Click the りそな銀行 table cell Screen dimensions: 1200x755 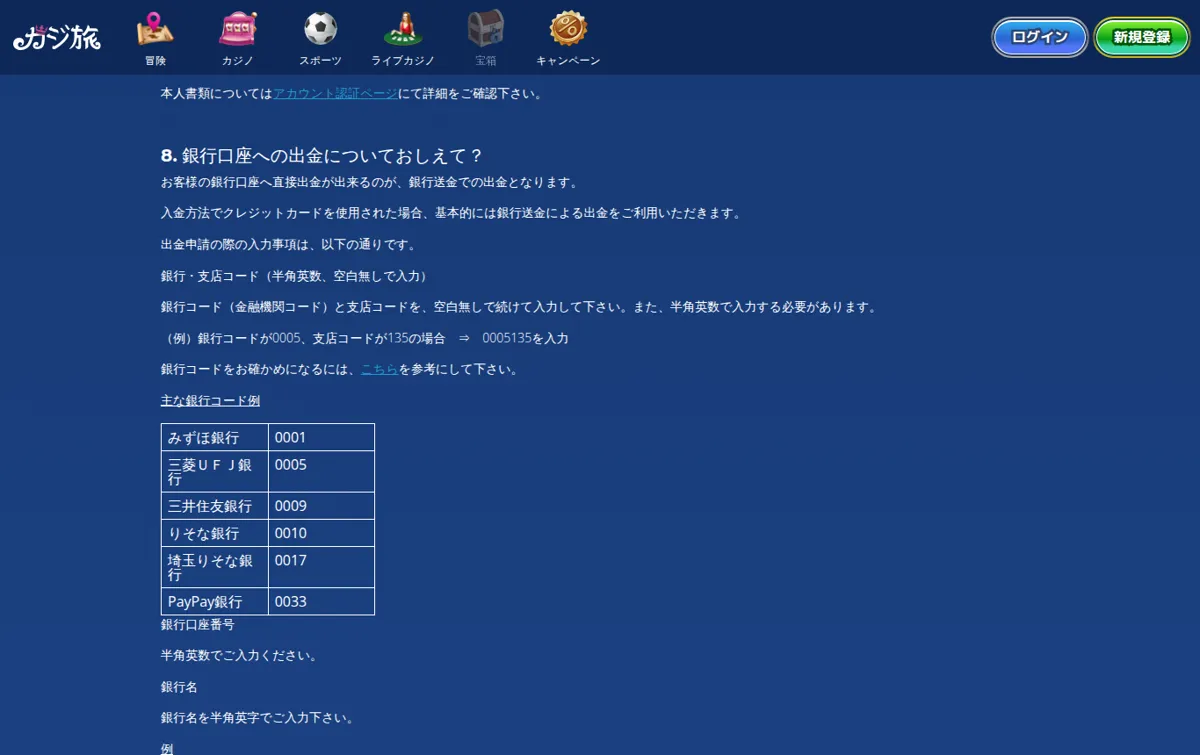coord(215,533)
